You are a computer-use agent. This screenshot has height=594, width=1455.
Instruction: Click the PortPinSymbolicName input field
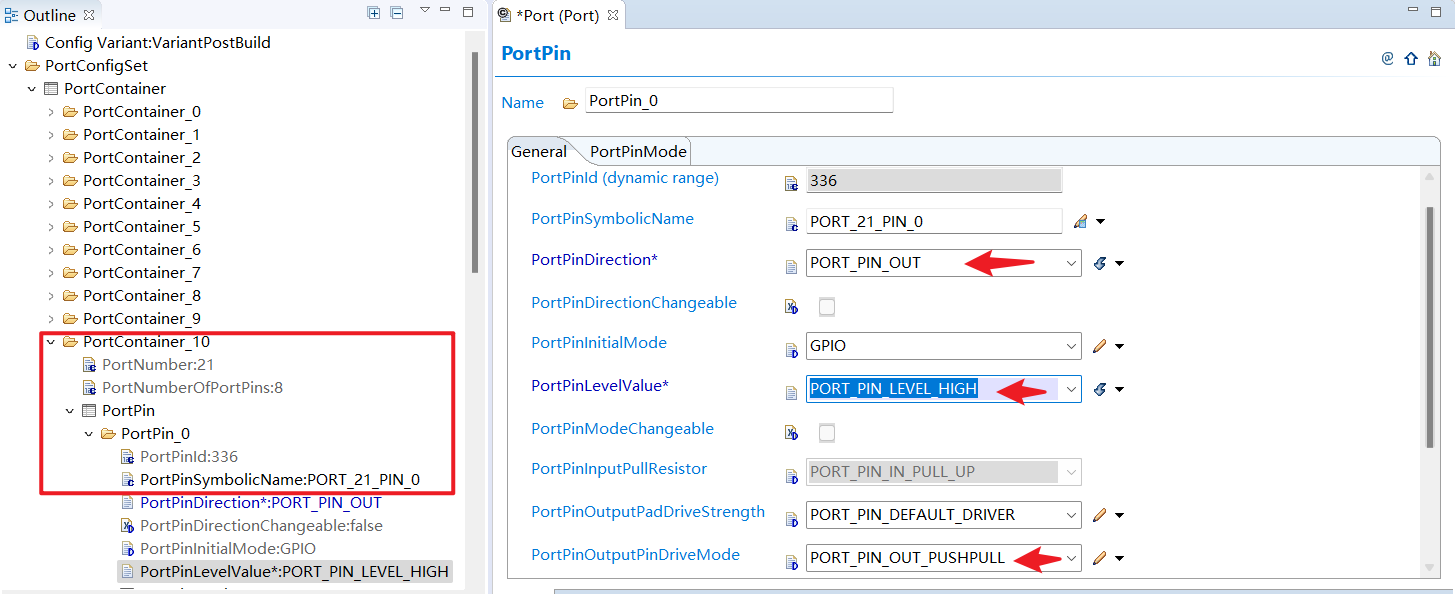pyautogui.click(x=934, y=221)
